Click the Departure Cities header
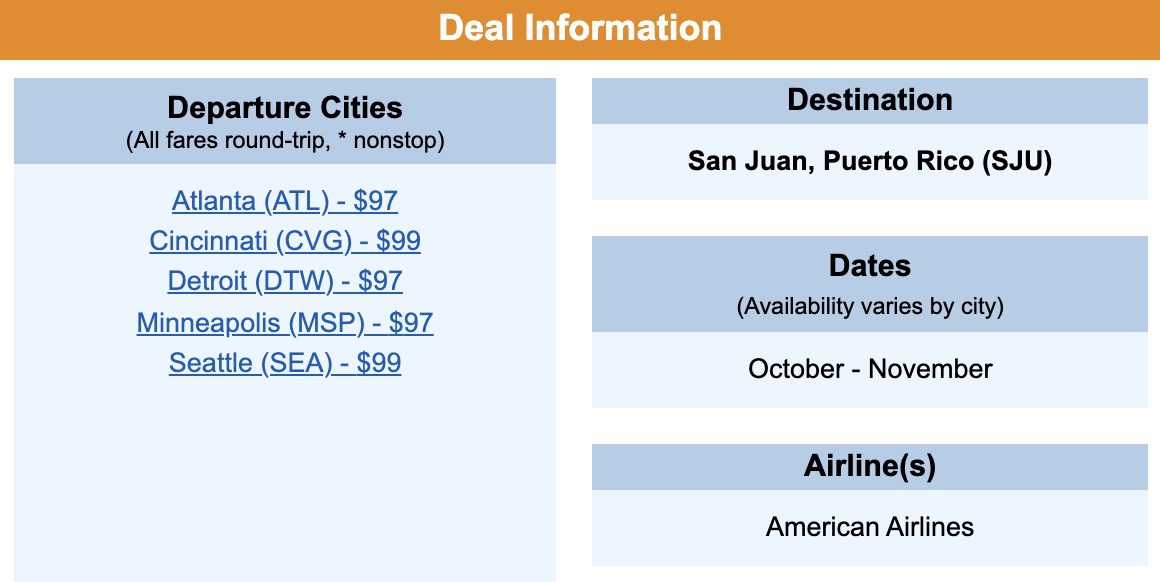The image size is (1160, 582). 284,108
